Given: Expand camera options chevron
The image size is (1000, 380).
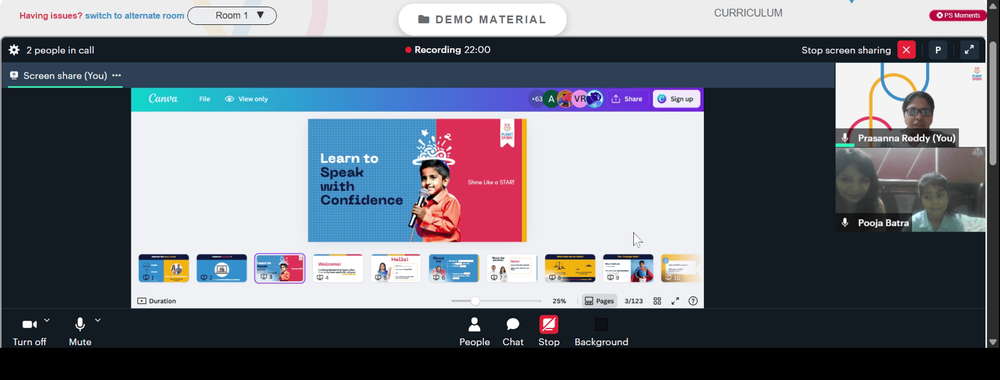Looking at the screenshot, I should coord(47,320).
